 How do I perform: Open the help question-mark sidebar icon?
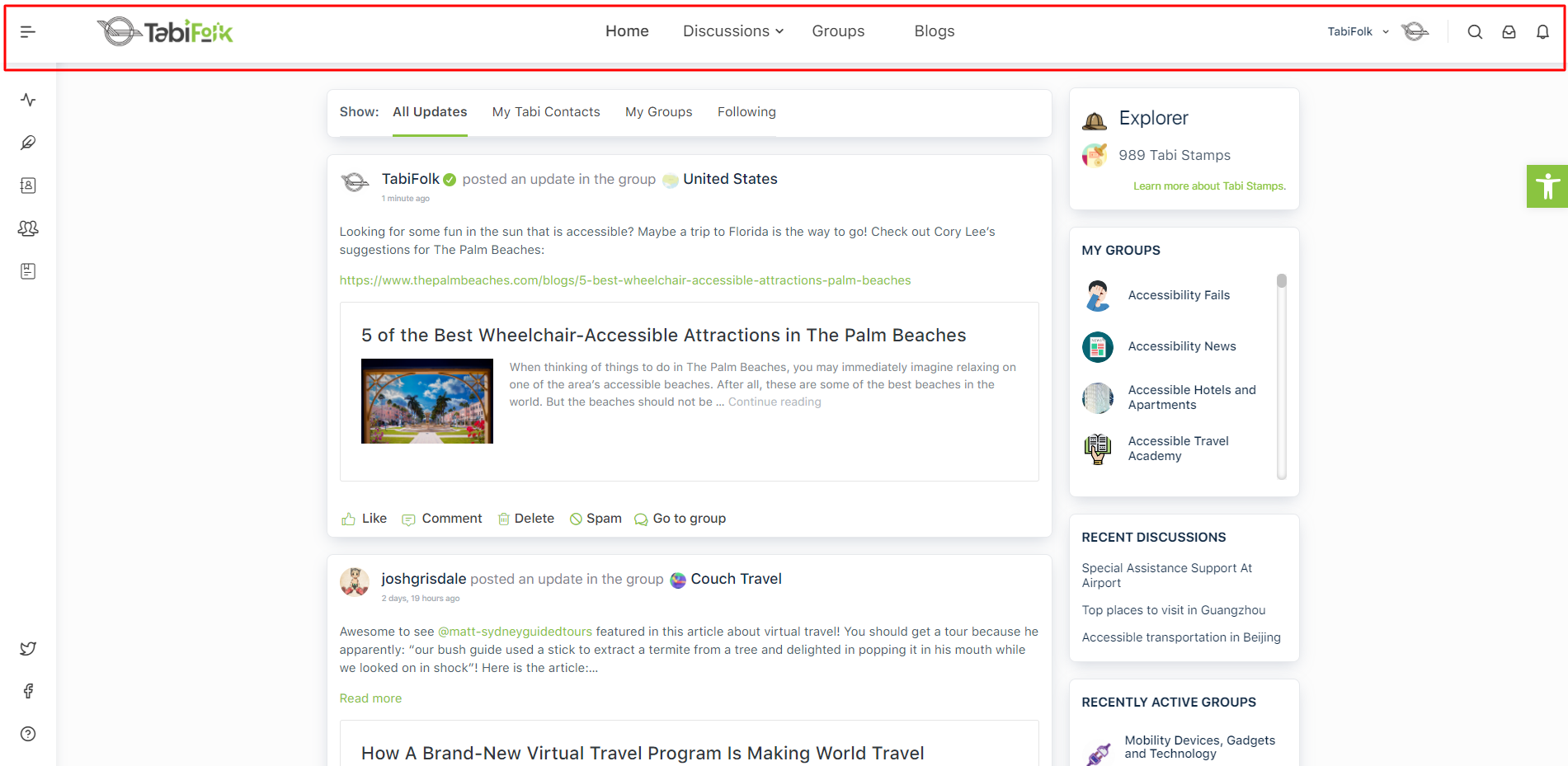[x=28, y=734]
